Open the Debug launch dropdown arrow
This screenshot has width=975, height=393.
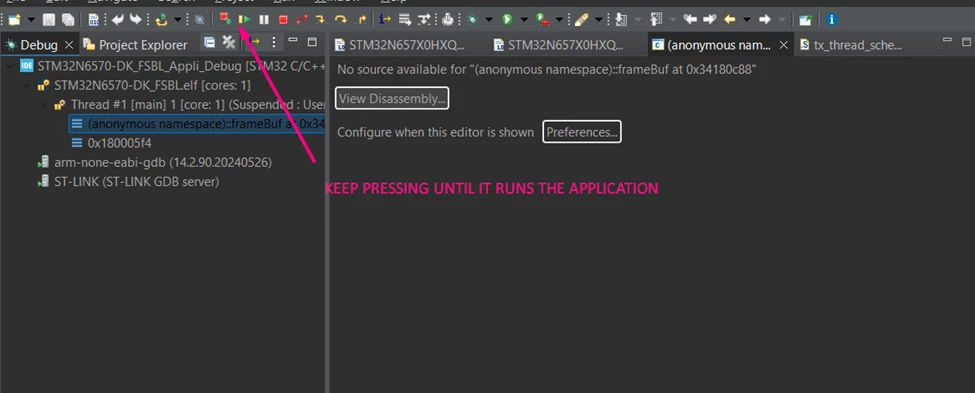(489, 20)
